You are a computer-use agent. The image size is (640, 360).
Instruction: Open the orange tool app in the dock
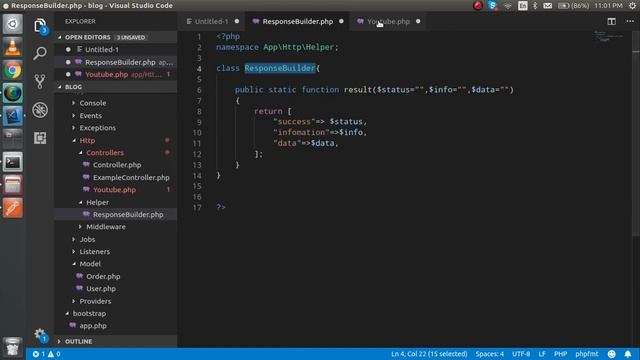[13, 208]
